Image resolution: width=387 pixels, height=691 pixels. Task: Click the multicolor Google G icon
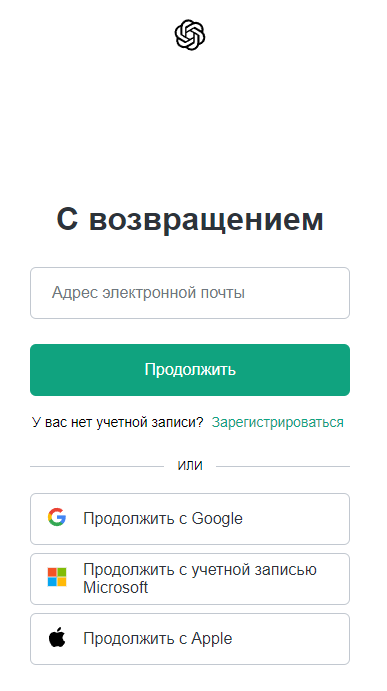(x=57, y=517)
